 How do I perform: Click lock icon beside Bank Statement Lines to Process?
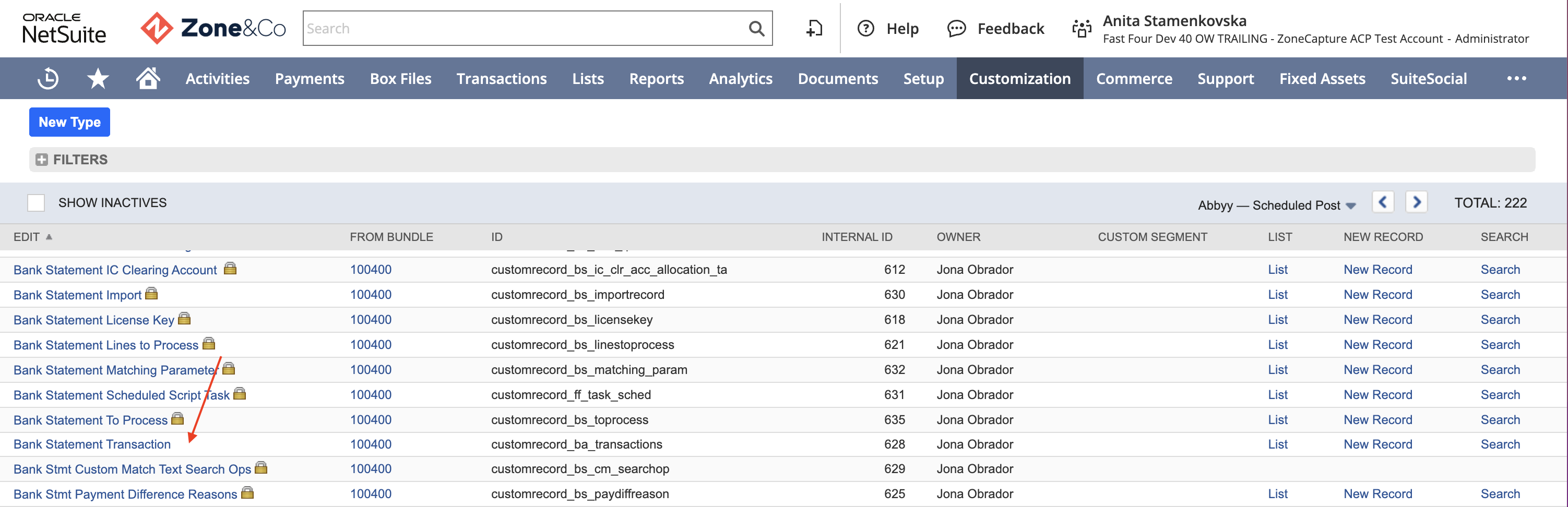pos(209,343)
